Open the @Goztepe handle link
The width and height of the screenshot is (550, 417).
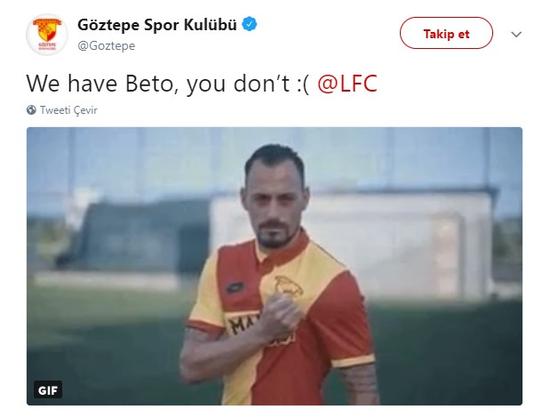click(x=106, y=46)
